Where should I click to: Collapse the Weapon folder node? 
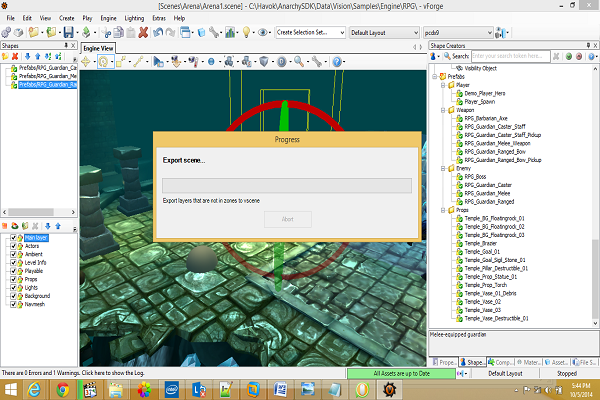443,110
